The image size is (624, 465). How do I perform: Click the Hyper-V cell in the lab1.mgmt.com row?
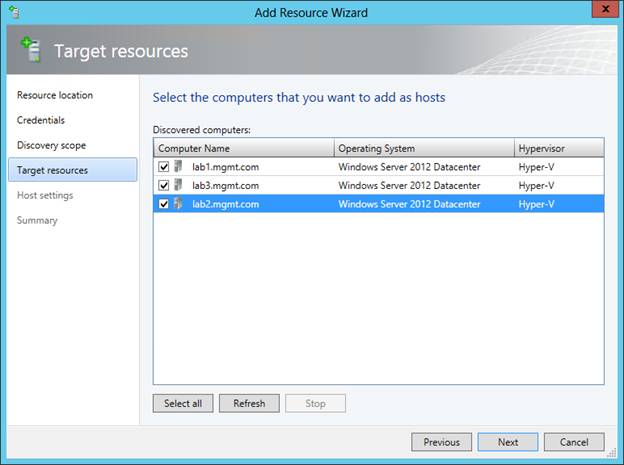tap(536, 167)
